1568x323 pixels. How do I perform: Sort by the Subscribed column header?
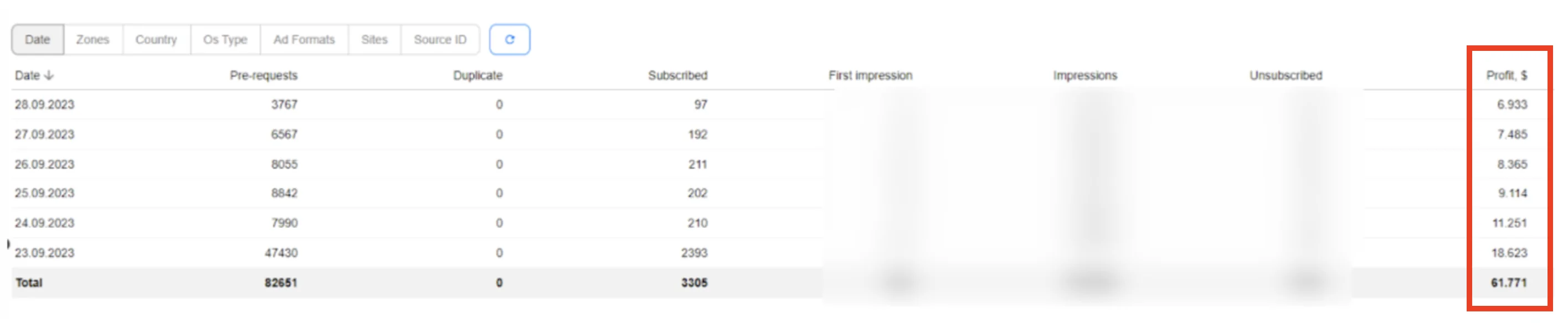(x=677, y=75)
